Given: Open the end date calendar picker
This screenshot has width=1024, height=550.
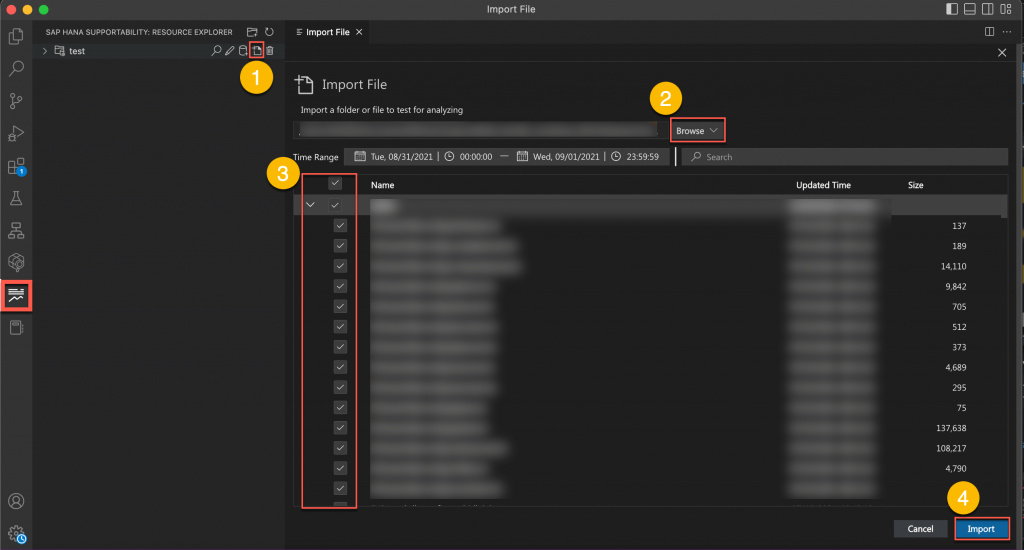Looking at the screenshot, I should tap(522, 156).
